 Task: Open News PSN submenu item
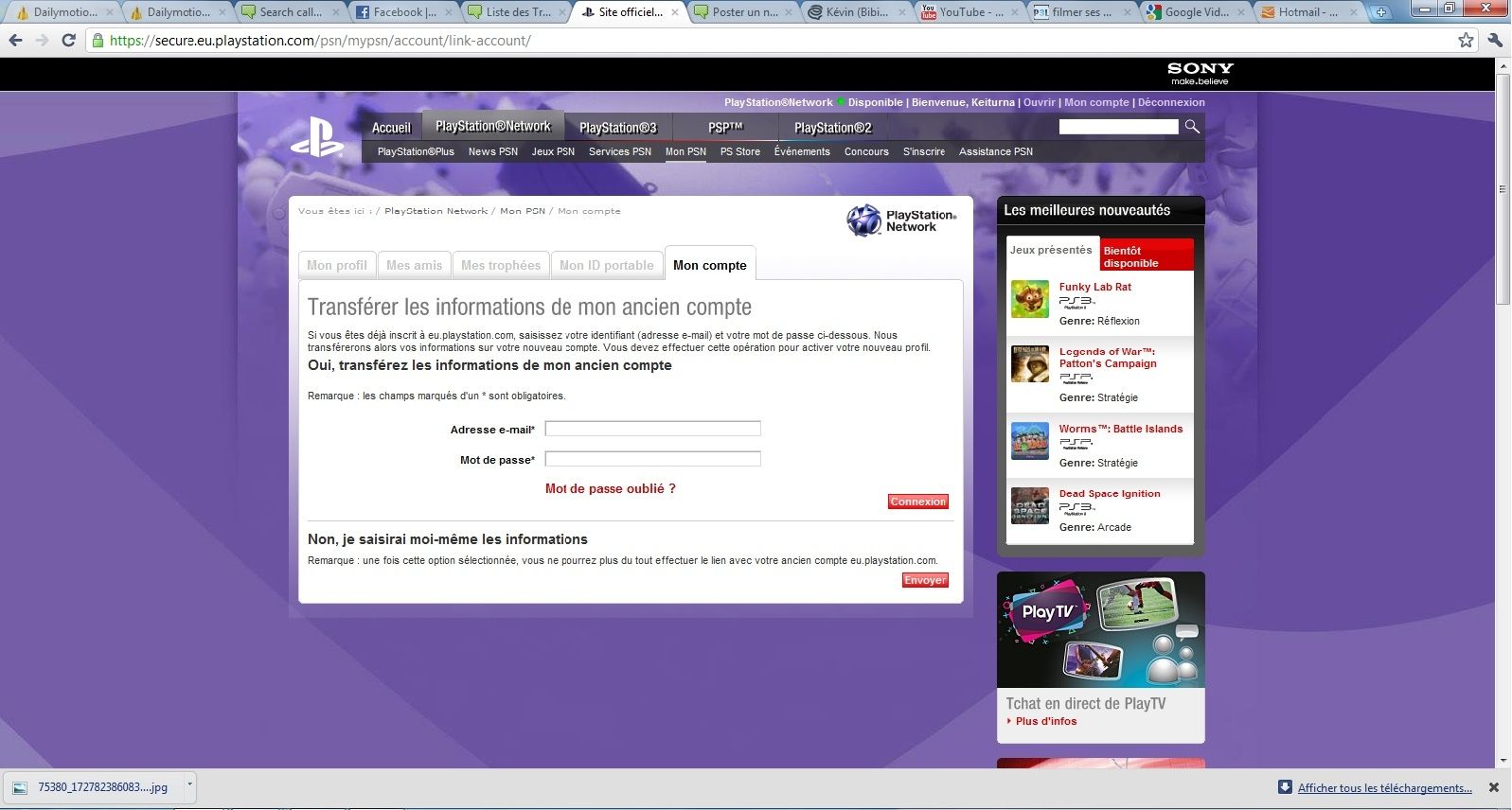click(x=492, y=151)
